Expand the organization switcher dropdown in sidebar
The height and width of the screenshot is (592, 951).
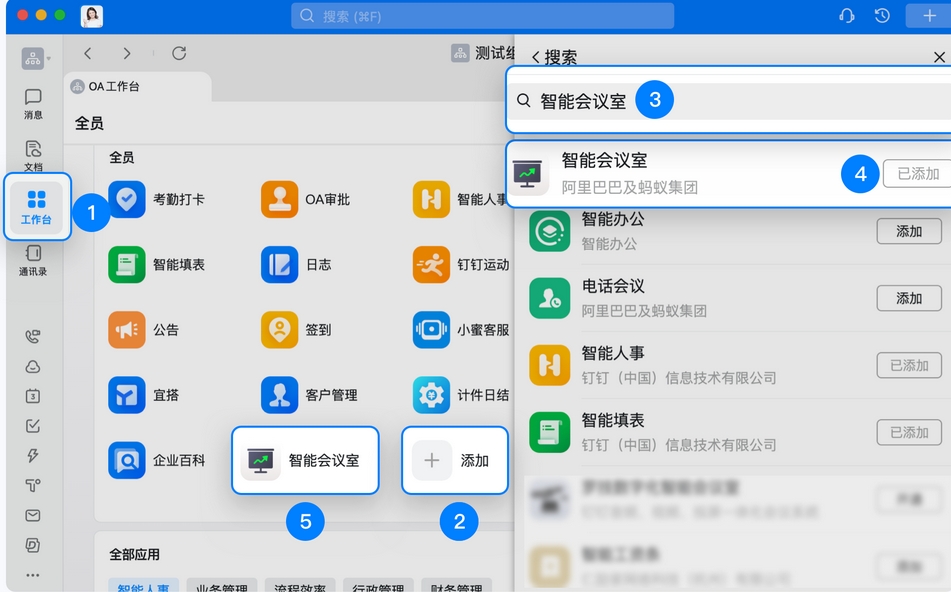36,59
